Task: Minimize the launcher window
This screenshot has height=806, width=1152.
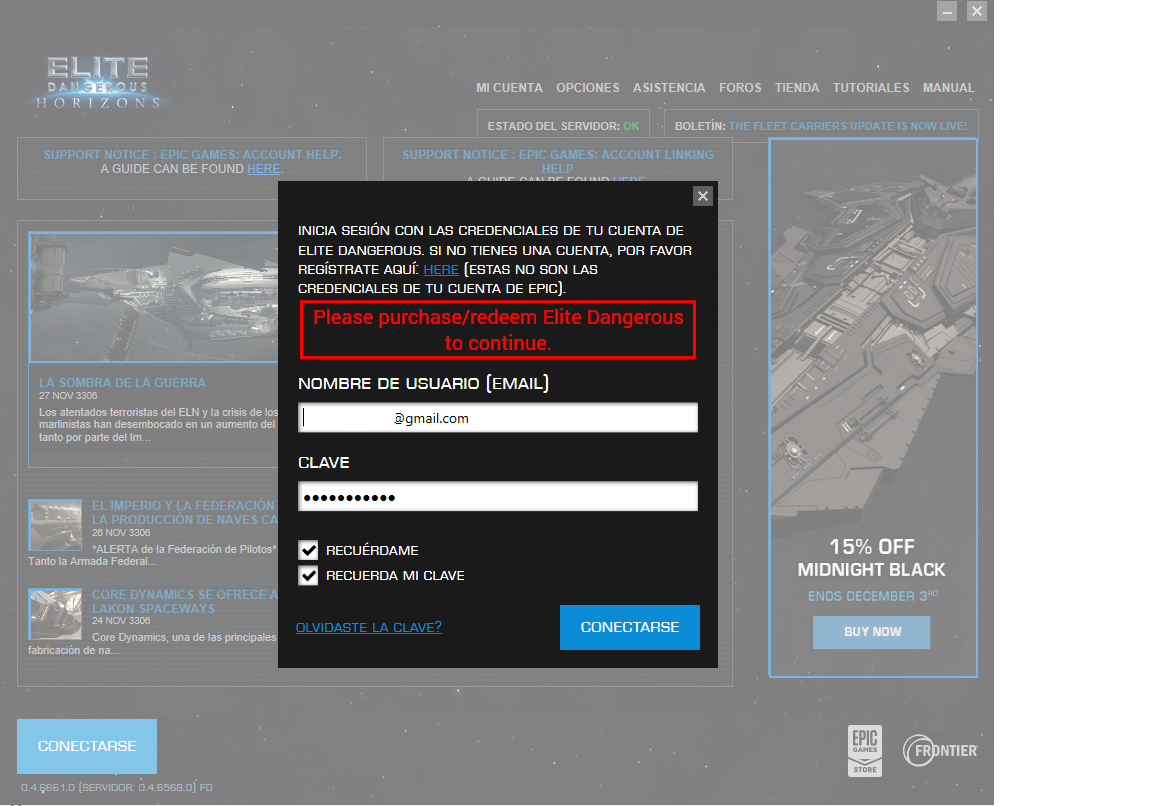Action: tap(947, 11)
